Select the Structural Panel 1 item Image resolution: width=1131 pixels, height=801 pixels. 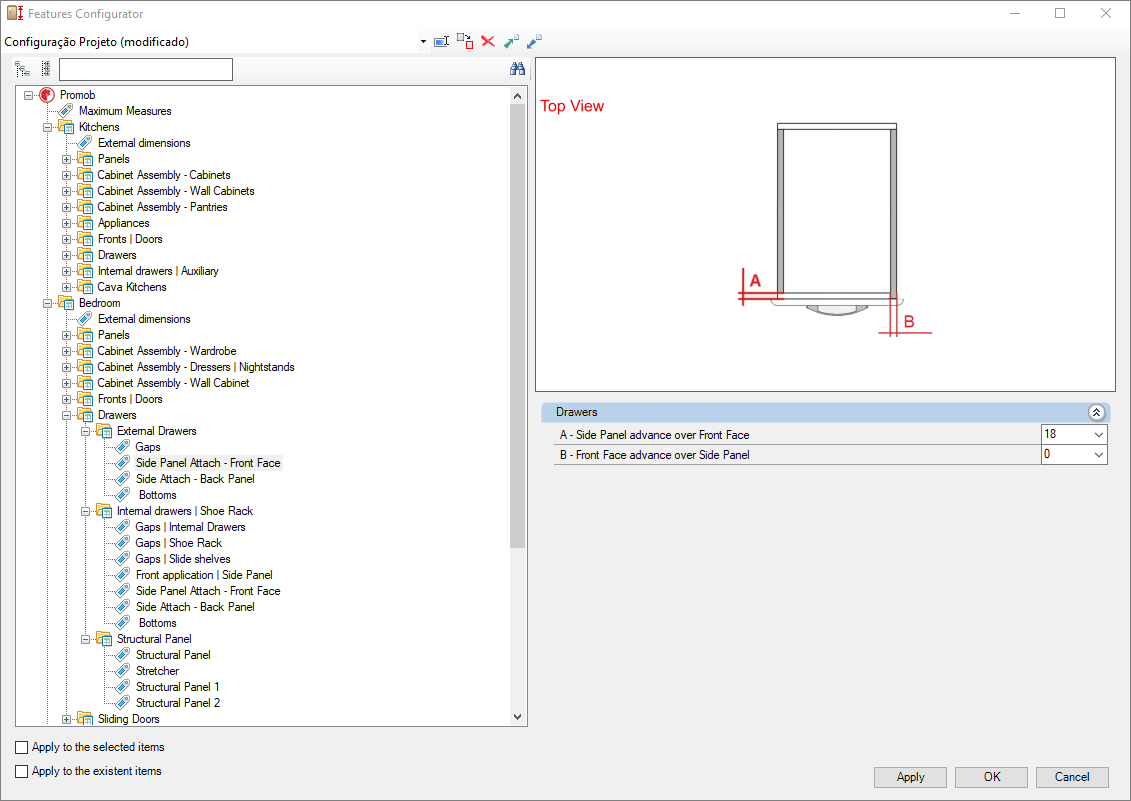(177, 687)
